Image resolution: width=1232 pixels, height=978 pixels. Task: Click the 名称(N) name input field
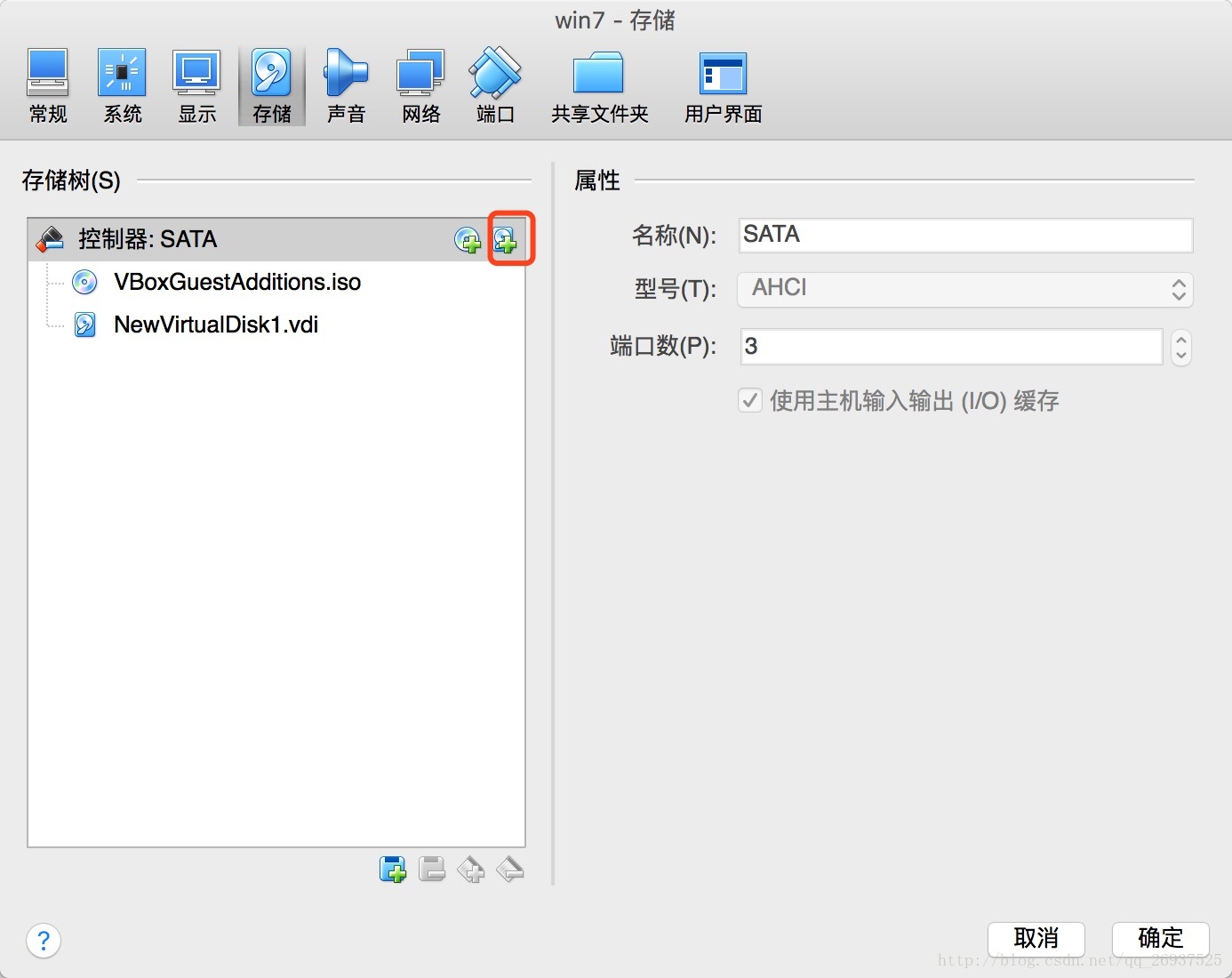pyautogui.click(x=965, y=235)
